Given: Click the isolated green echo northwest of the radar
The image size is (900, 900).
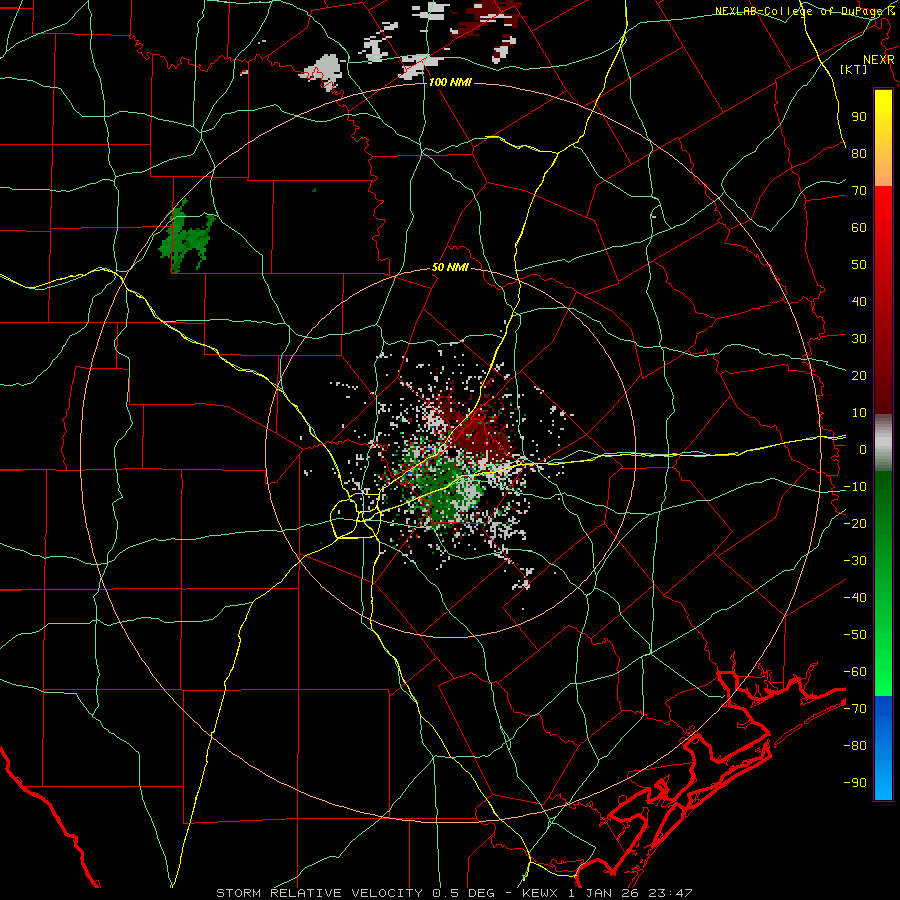Looking at the screenshot, I should [185, 237].
